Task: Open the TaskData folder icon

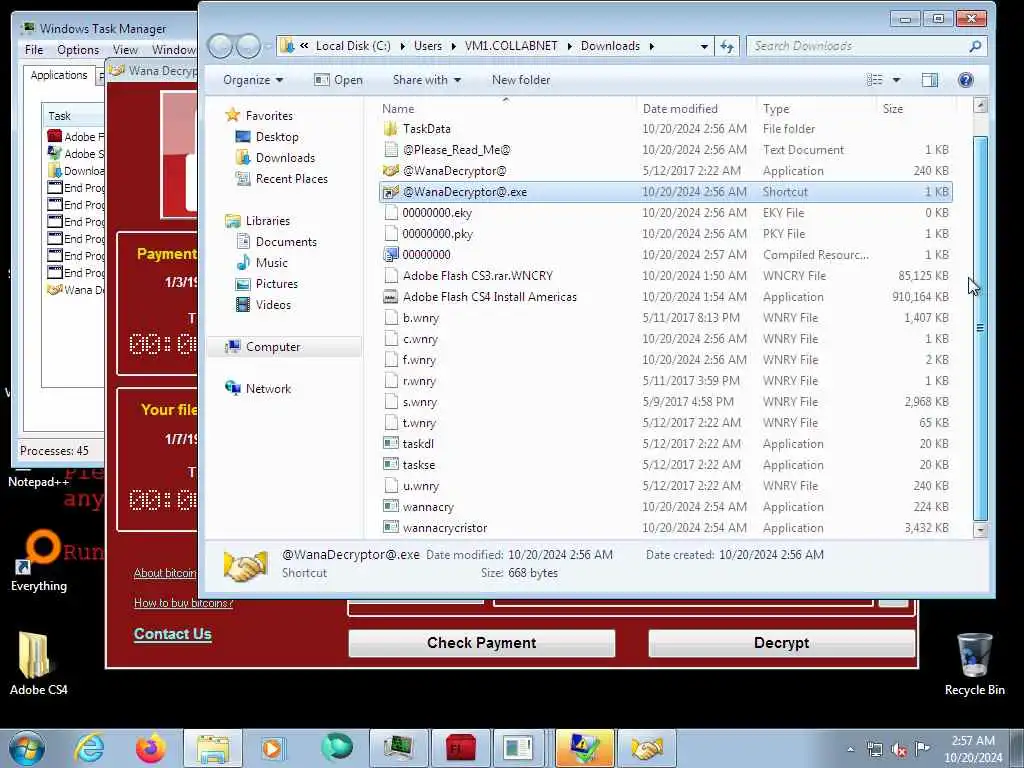Action: [x=391, y=129]
